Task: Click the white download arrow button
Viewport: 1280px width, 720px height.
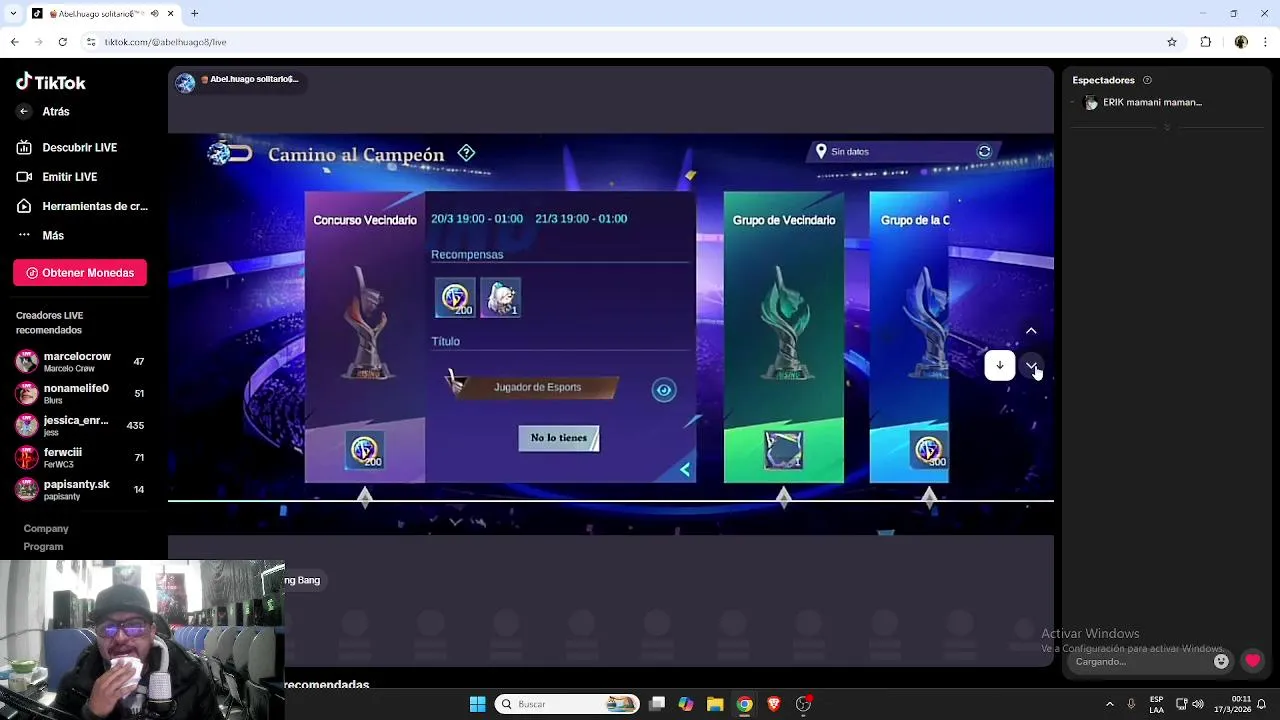Action: [x=1000, y=366]
